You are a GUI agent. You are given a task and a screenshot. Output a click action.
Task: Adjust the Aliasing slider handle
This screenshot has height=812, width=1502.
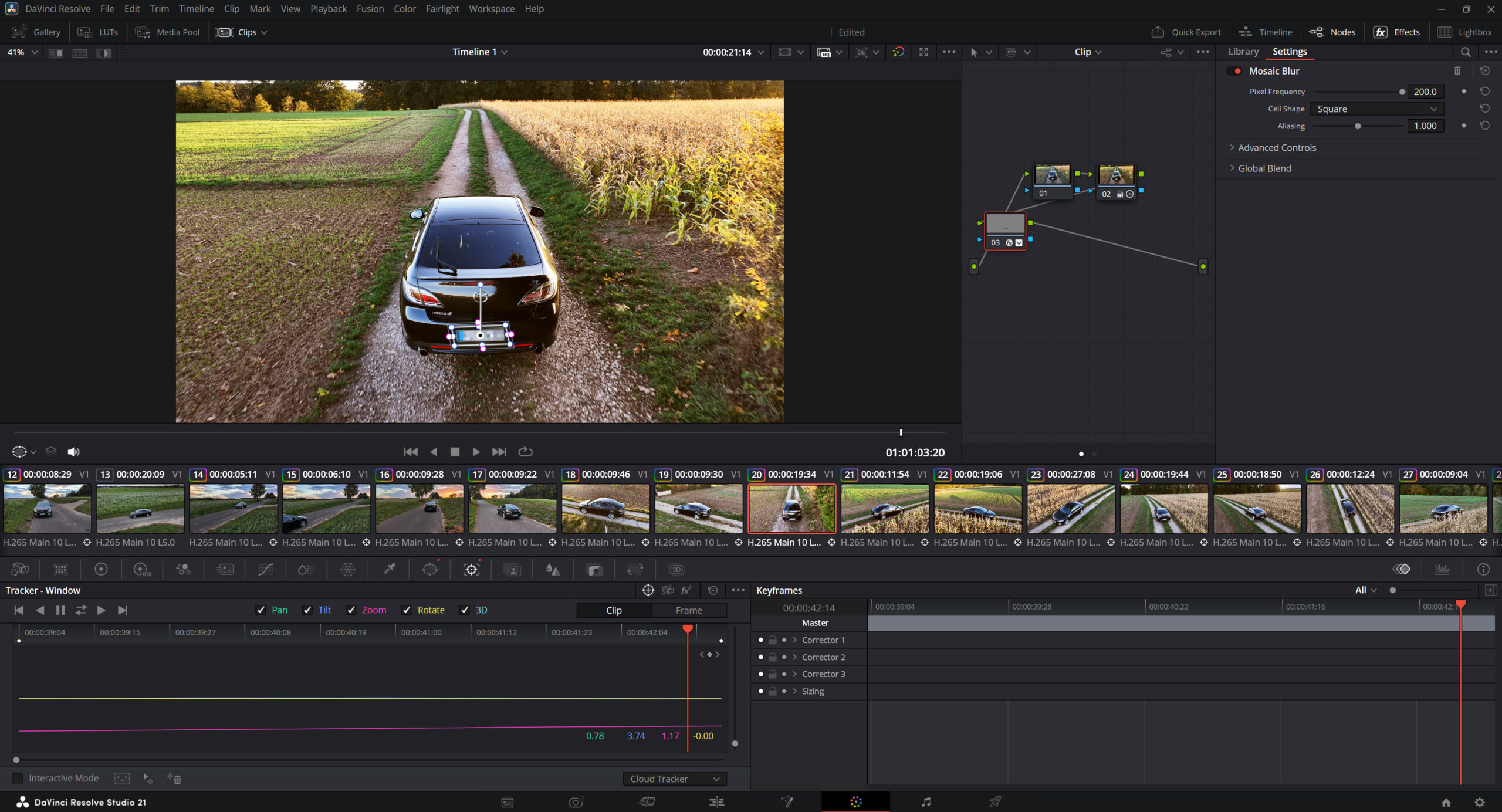pyautogui.click(x=1358, y=126)
